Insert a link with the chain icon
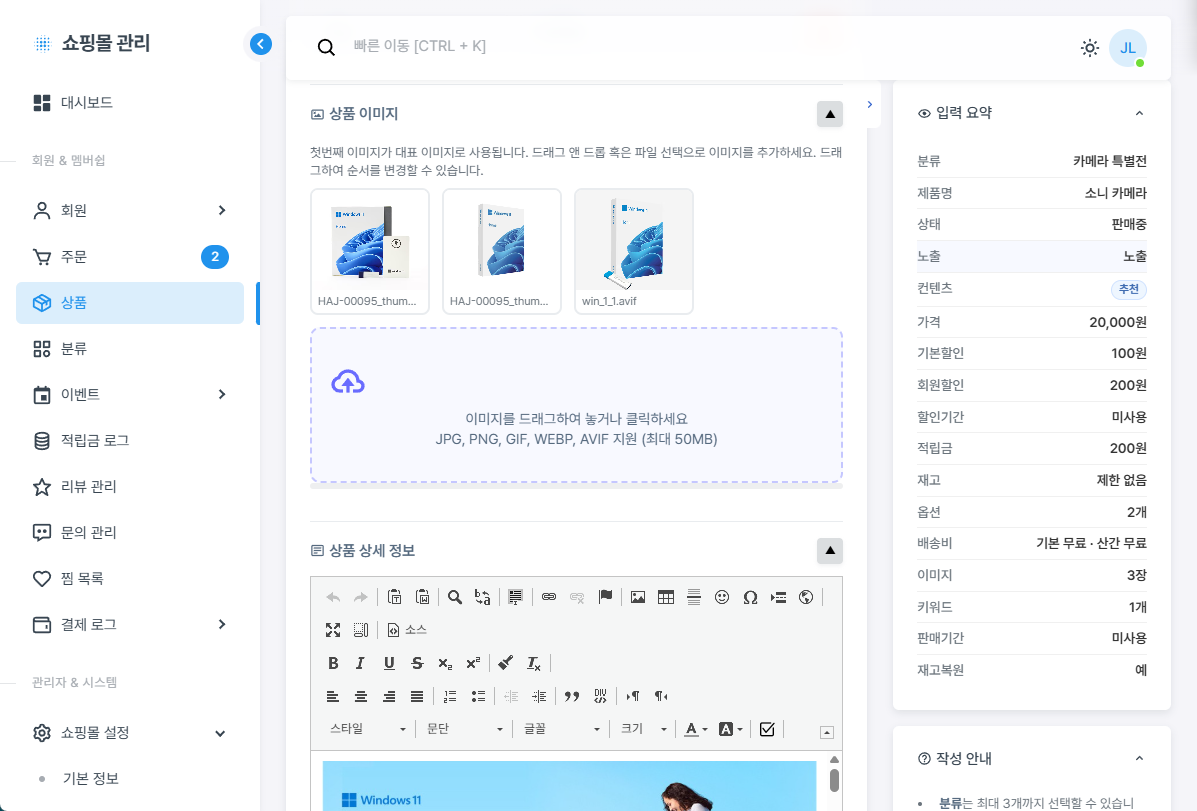This screenshot has height=811, width=1197. click(548, 597)
